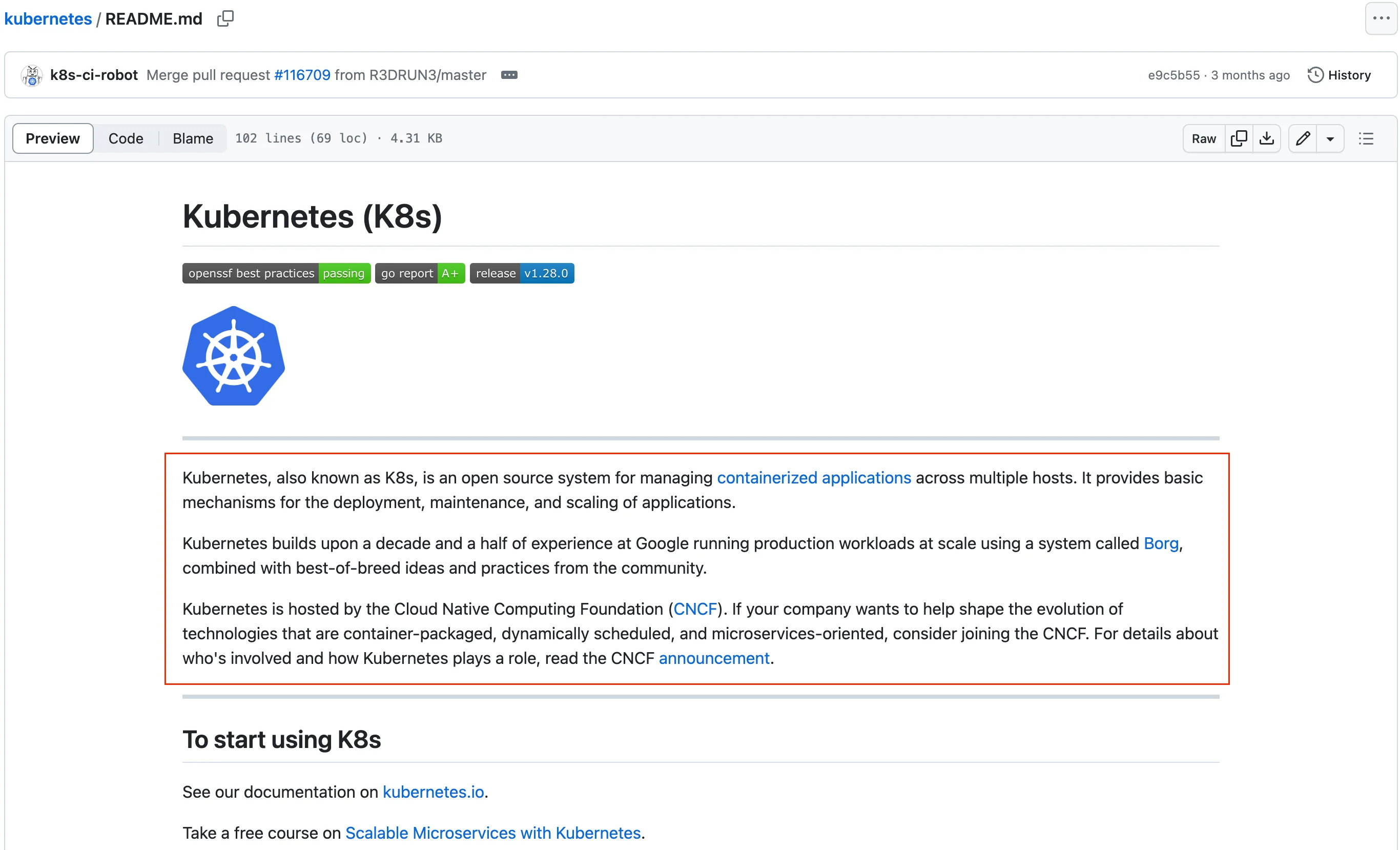Open pull request #116709 link
1400x850 pixels.
(302, 75)
